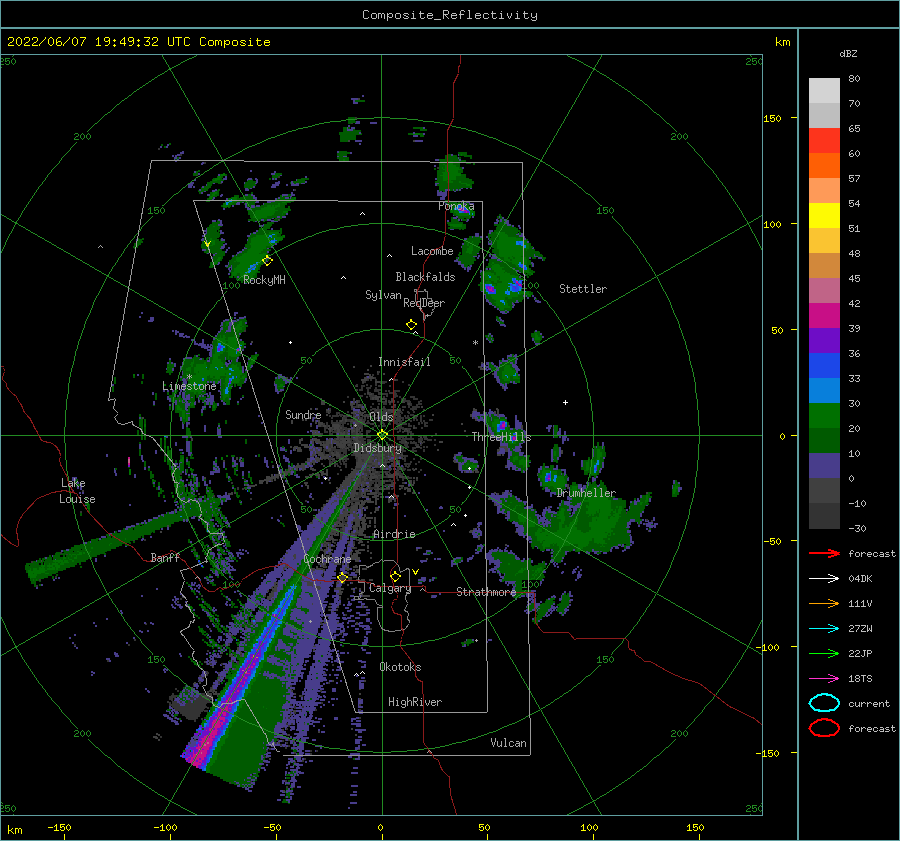900x841 pixels.
Task: Click the Banff label on map
Action: pyautogui.click(x=165, y=557)
